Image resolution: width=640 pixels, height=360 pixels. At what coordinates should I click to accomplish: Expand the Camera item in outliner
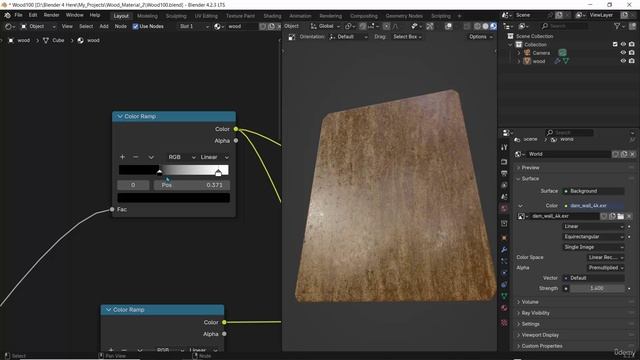pos(519,53)
